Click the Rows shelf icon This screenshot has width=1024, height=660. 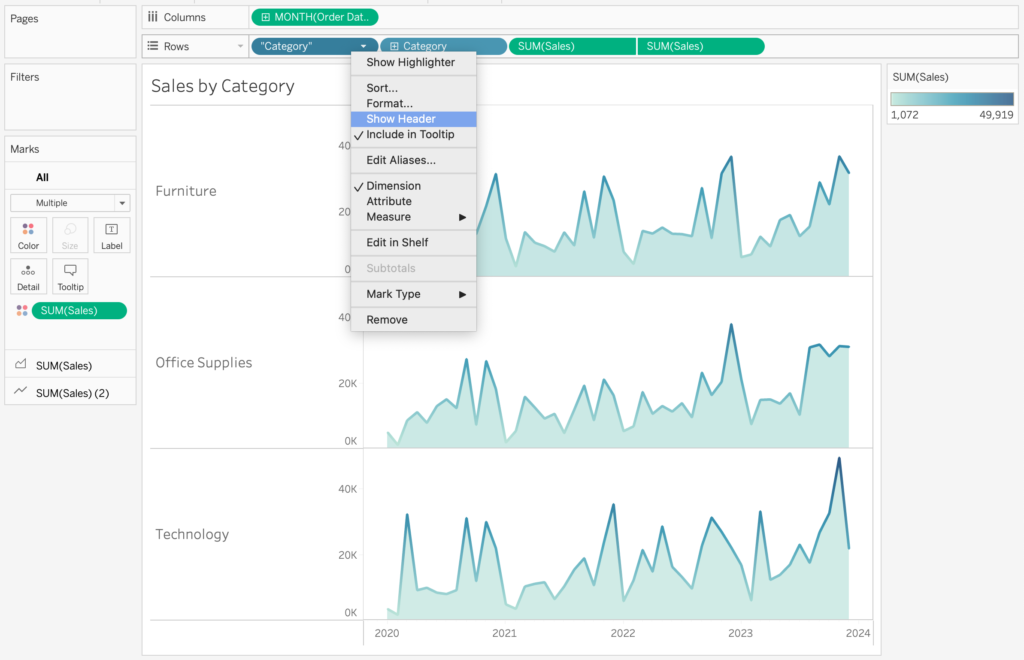coord(152,46)
